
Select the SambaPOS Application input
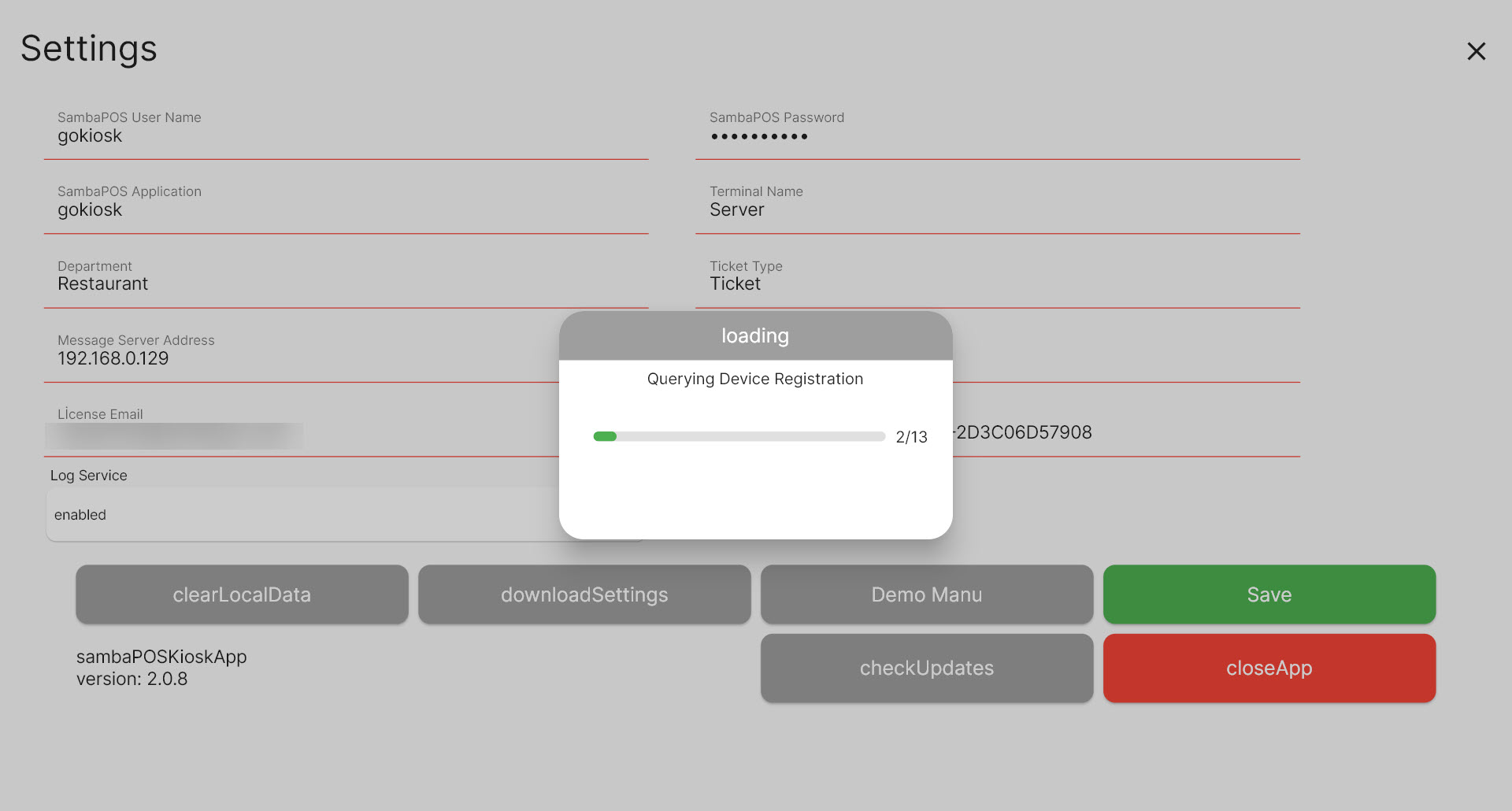pyautogui.click(x=345, y=210)
